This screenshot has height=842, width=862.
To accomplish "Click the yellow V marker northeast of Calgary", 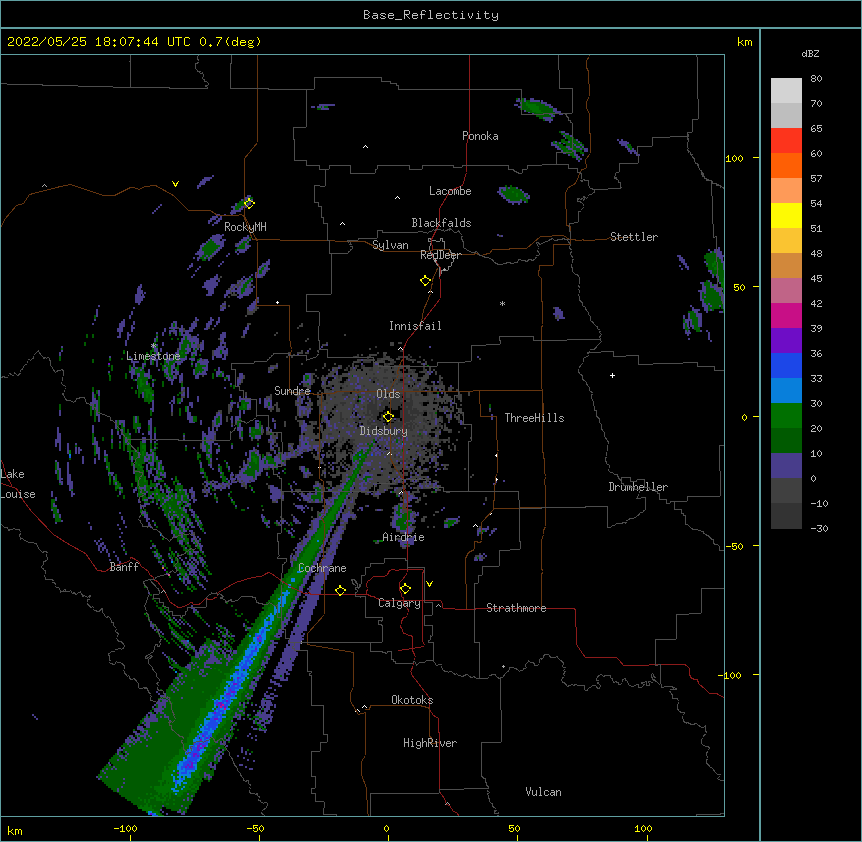I will tap(429, 584).
